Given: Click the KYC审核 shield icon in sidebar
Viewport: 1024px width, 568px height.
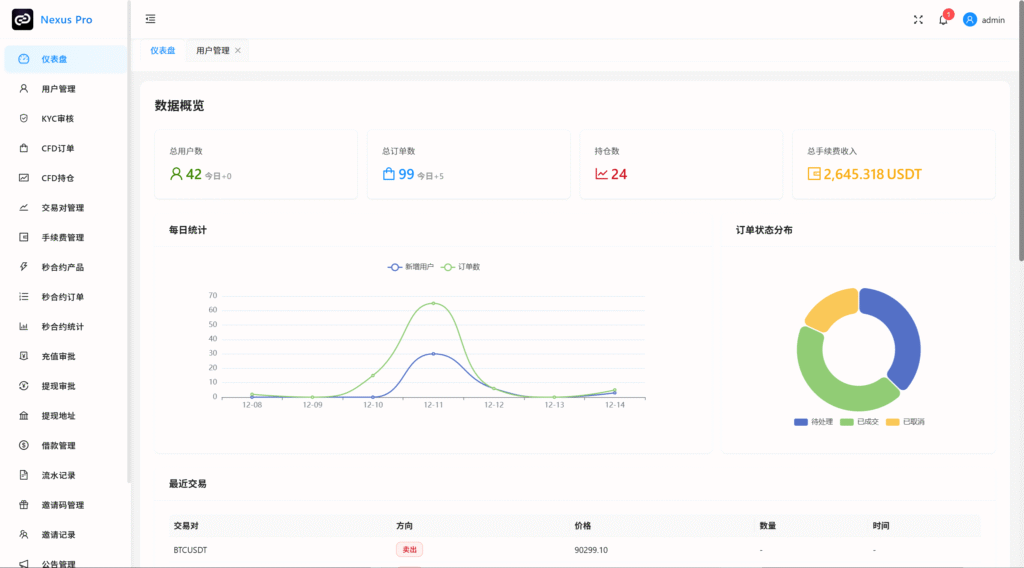Looking at the screenshot, I should point(24,118).
